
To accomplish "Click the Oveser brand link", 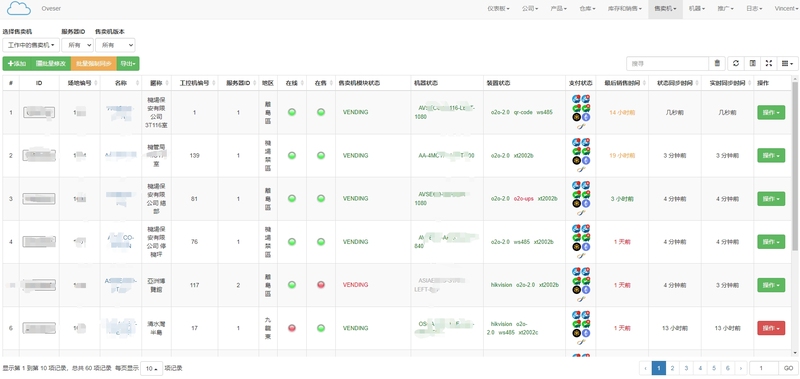I will [51, 9].
